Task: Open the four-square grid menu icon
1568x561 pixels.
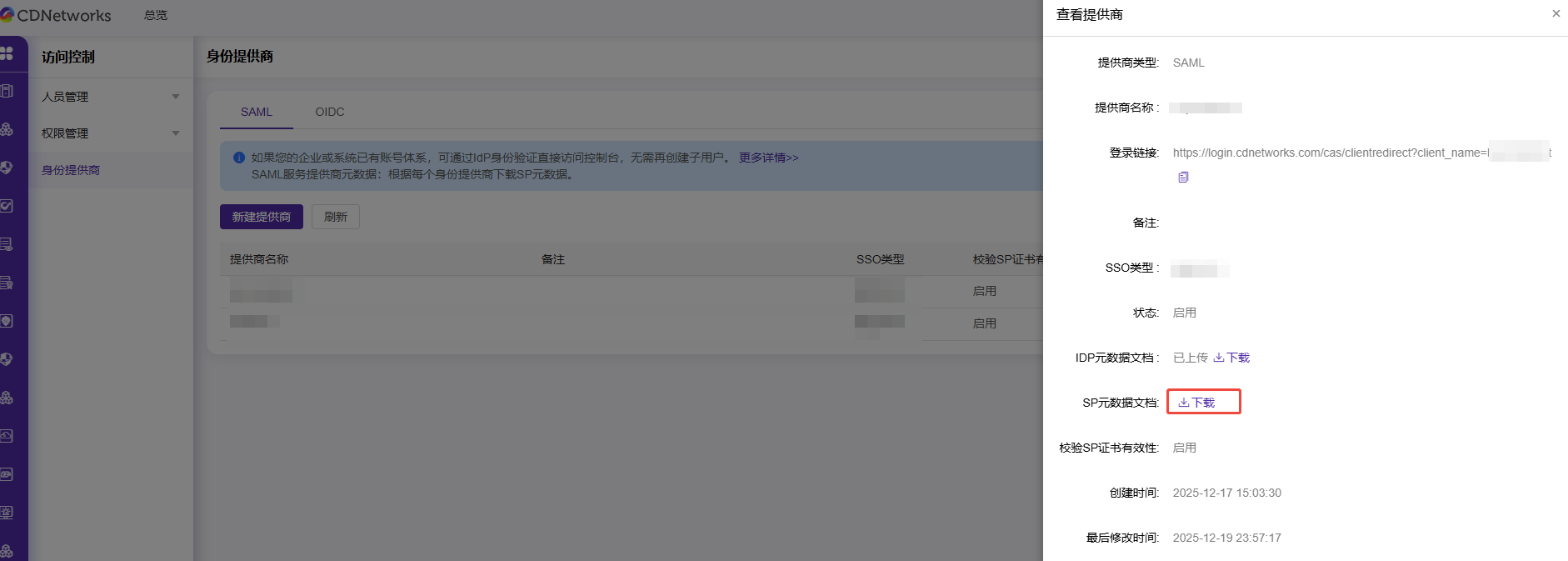Action: point(7,53)
